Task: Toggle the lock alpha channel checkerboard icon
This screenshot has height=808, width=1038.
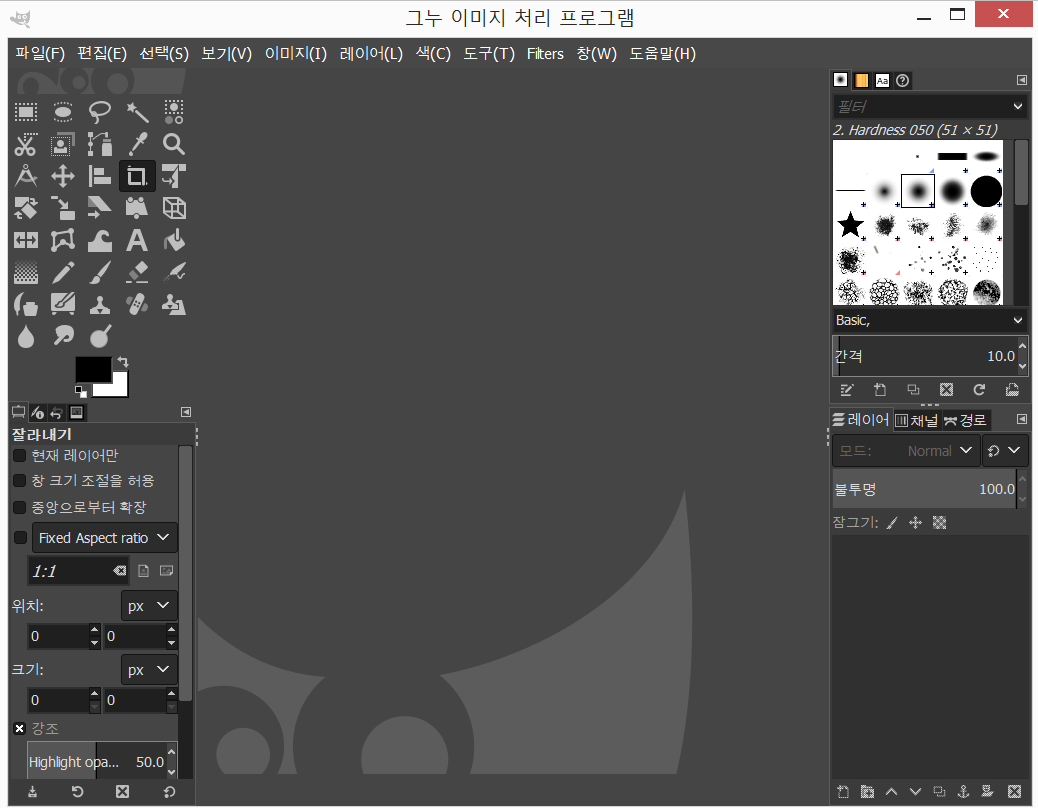Action: point(939,523)
